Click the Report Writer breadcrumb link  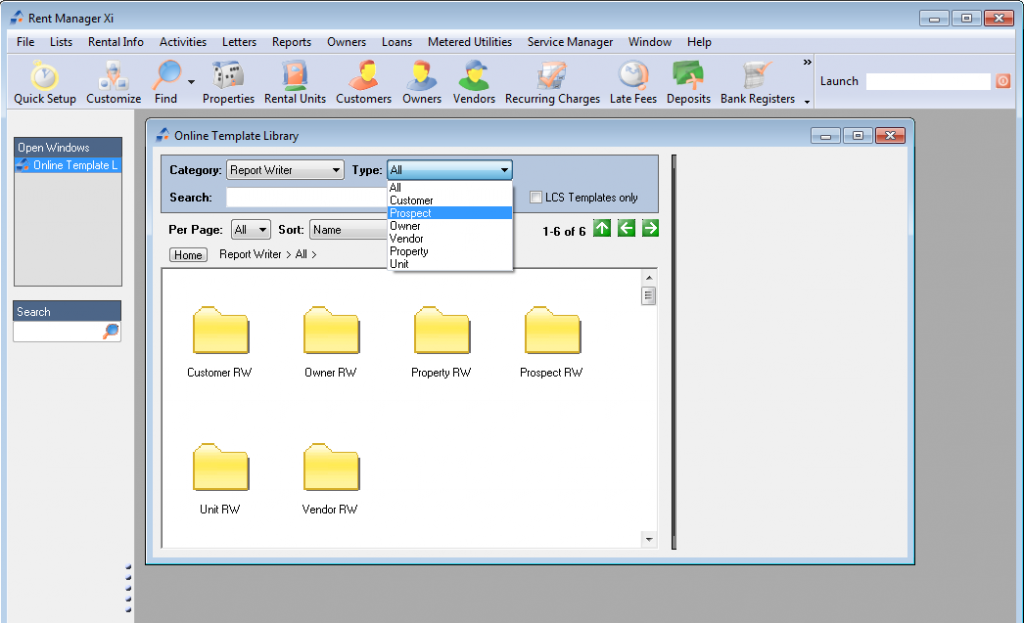pos(250,254)
